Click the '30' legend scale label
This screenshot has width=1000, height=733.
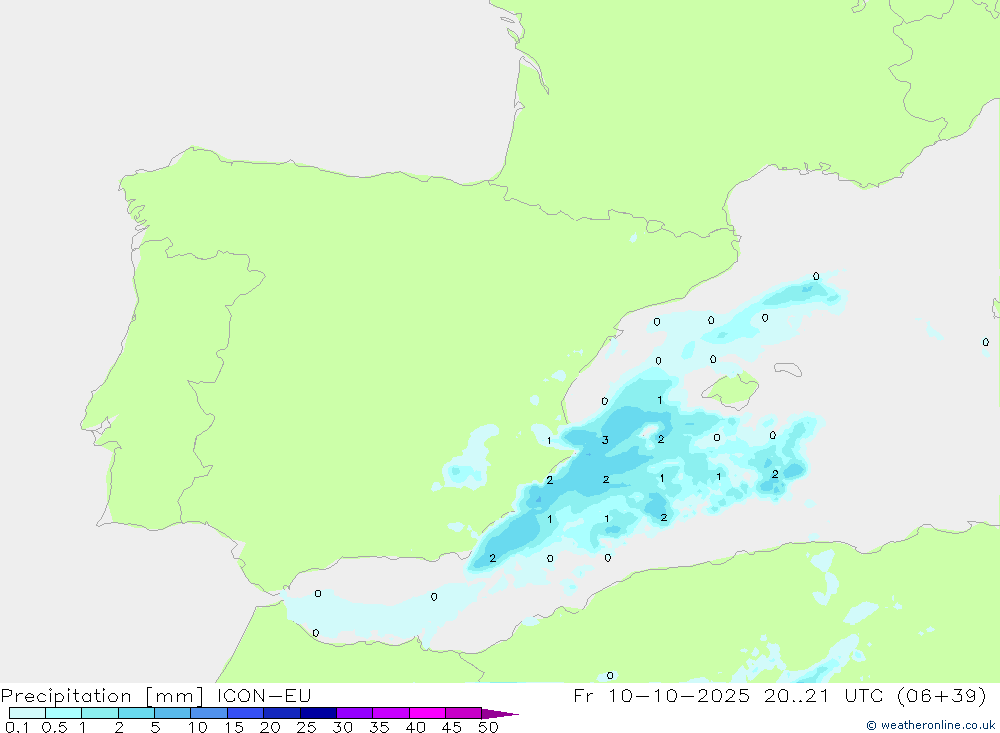coord(343,727)
